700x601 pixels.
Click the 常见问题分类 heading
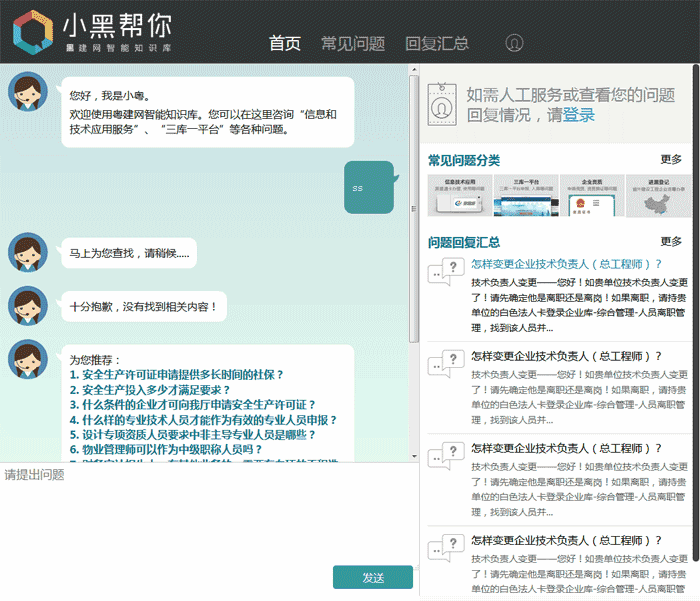pyautogui.click(x=464, y=160)
